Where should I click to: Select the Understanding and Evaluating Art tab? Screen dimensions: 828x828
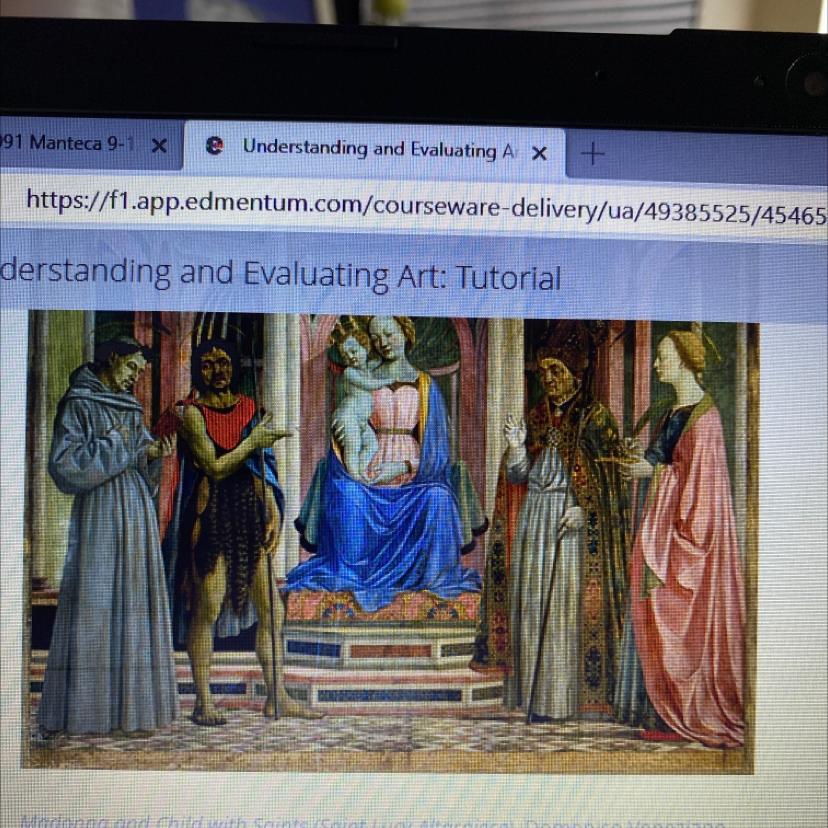point(374,149)
